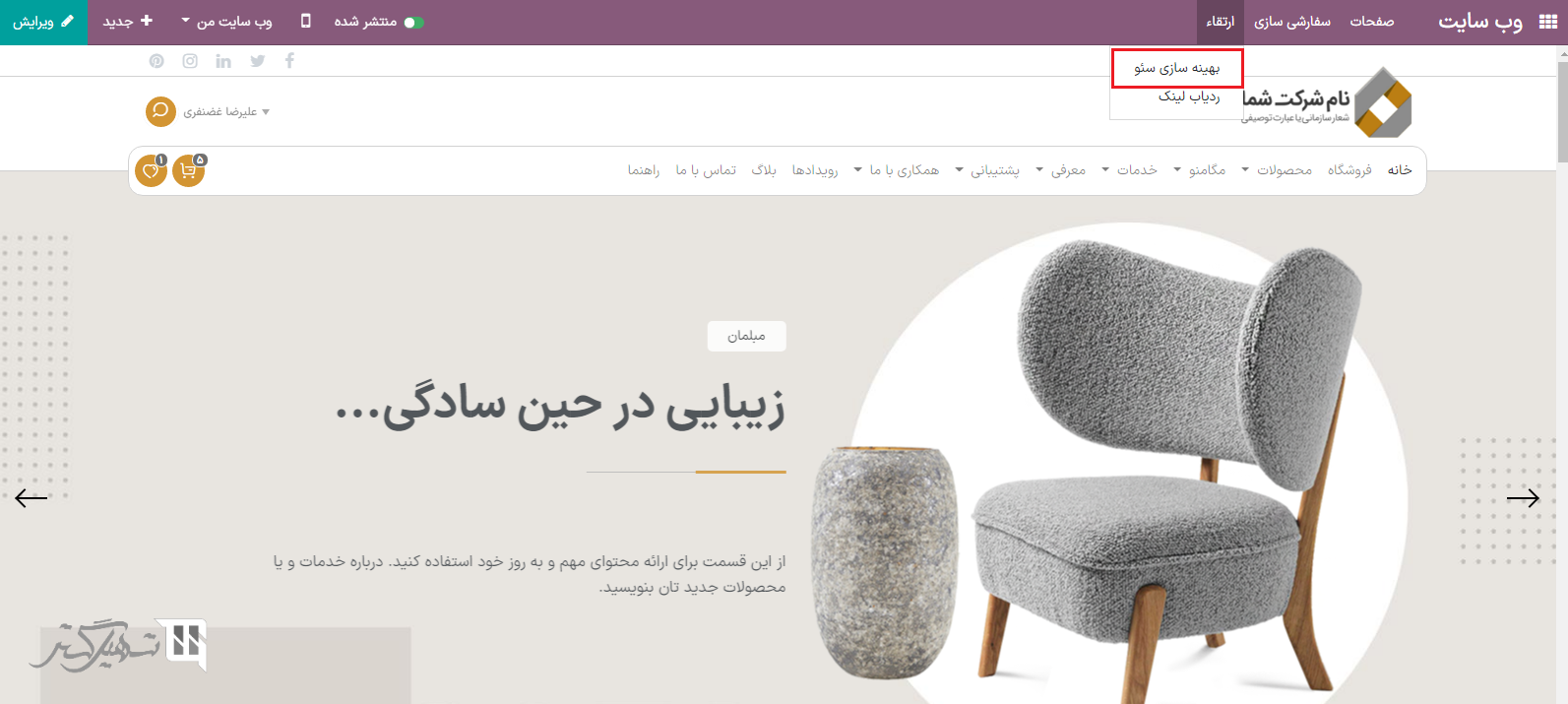Image resolution: width=1568 pixels, height=704 pixels.
Task: Click the جدید new content button
Action: 128,22
